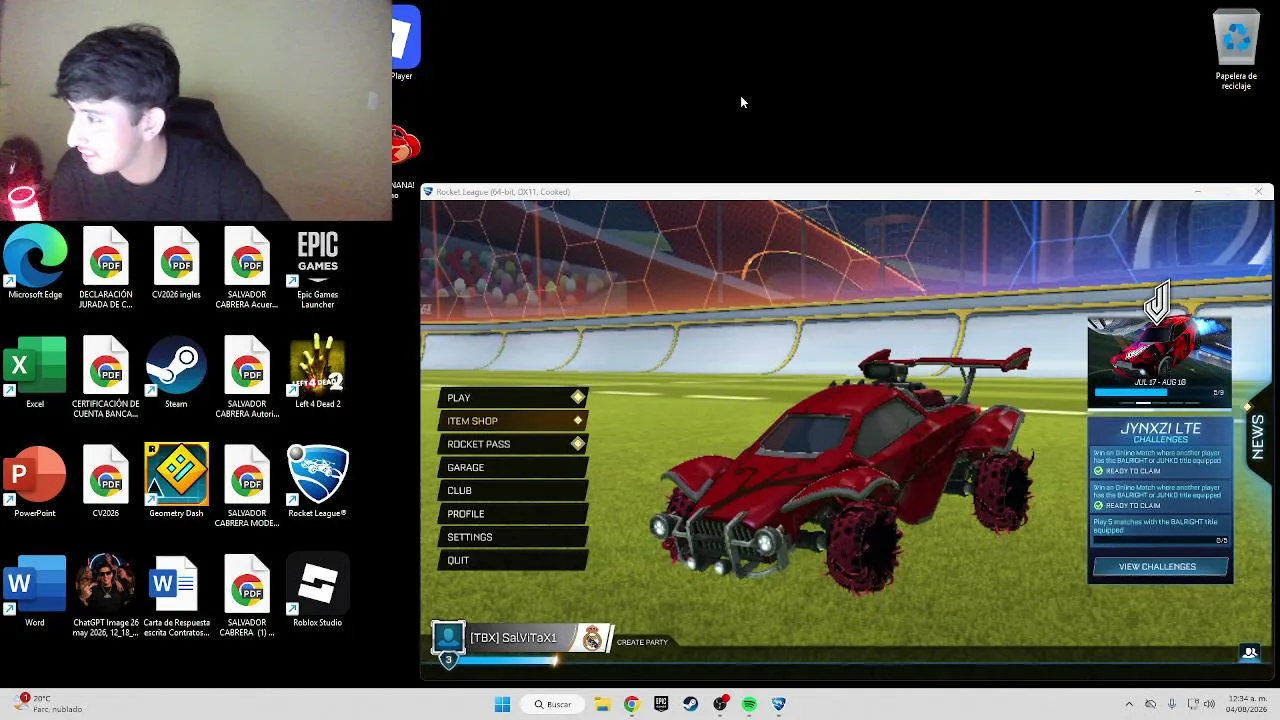
Task: Select the Carta de Respuesta Word document
Action: point(176,596)
